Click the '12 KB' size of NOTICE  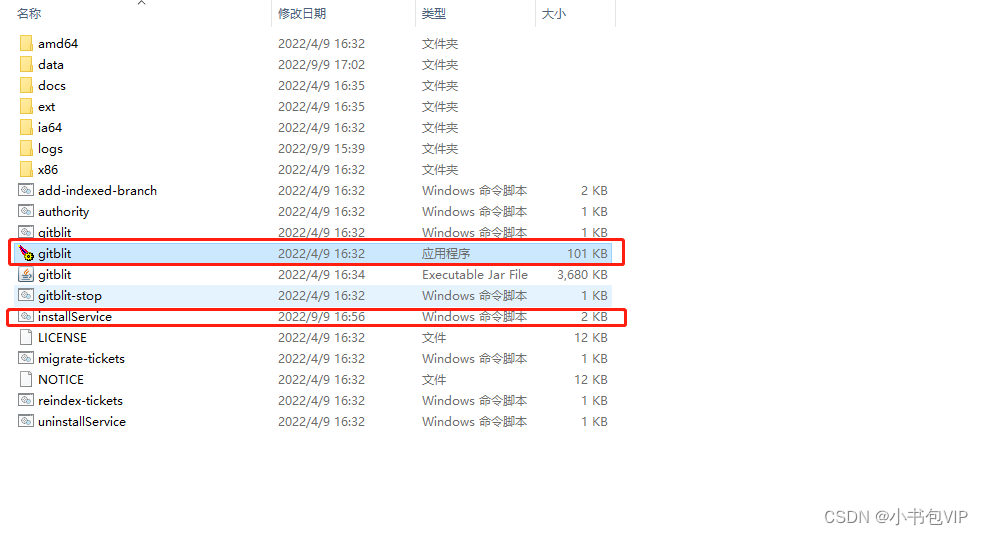coord(591,379)
